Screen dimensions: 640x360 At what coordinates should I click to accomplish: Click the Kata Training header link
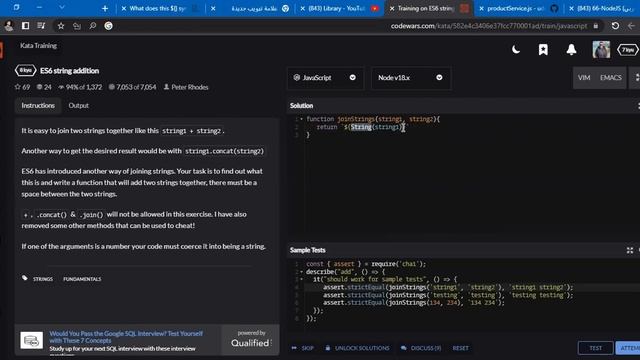coord(38,46)
